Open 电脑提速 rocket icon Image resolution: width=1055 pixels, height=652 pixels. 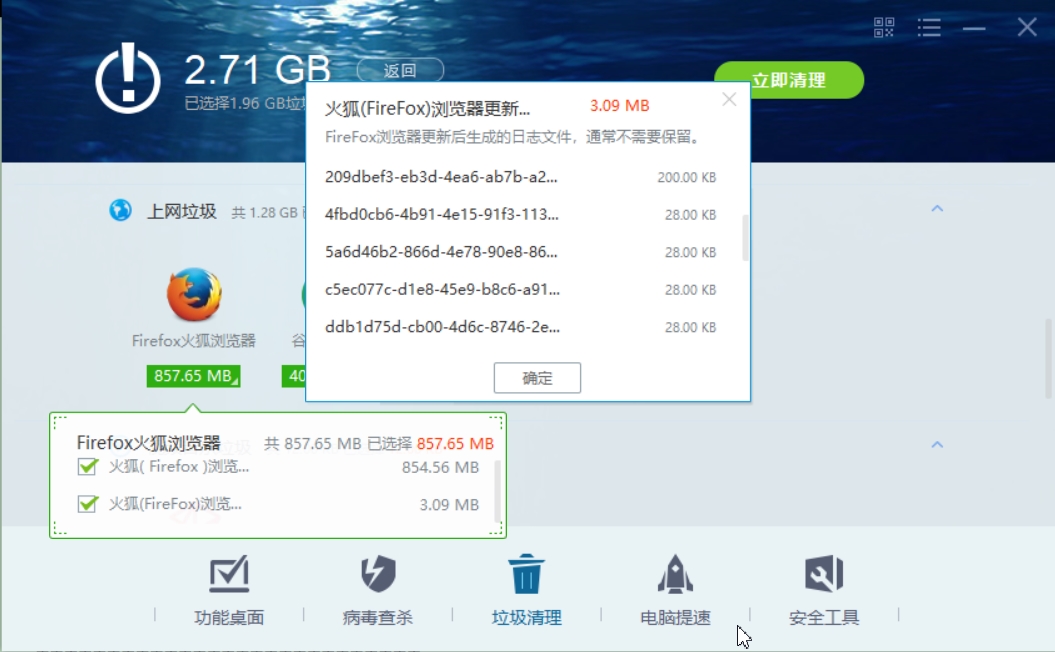(675, 574)
